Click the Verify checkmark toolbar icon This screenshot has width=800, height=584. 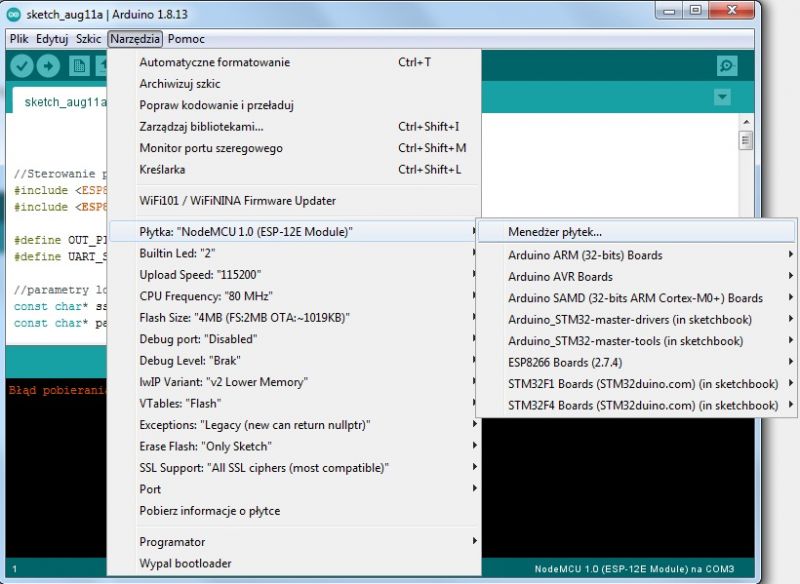coord(22,66)
